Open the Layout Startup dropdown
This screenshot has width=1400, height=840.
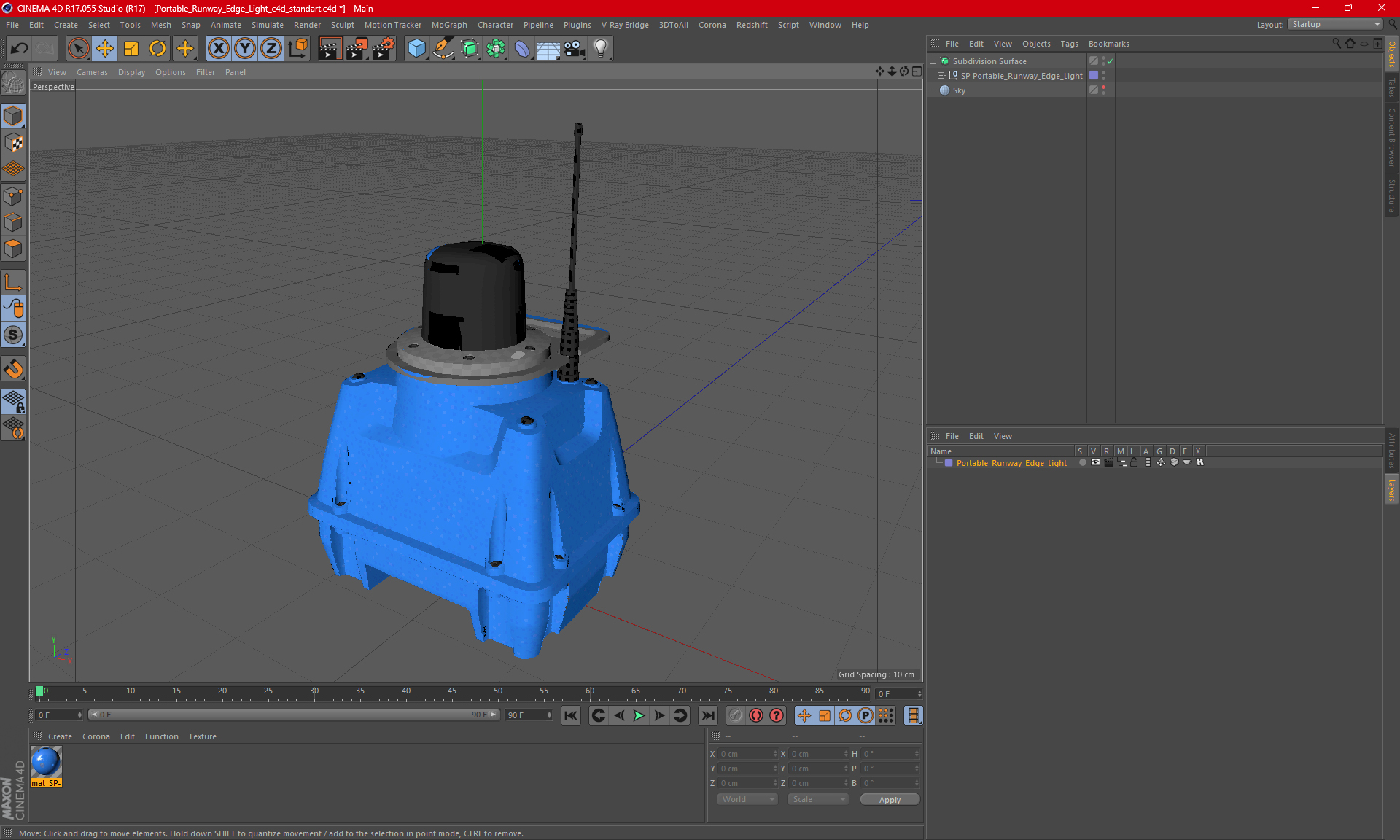[1336, 25]
